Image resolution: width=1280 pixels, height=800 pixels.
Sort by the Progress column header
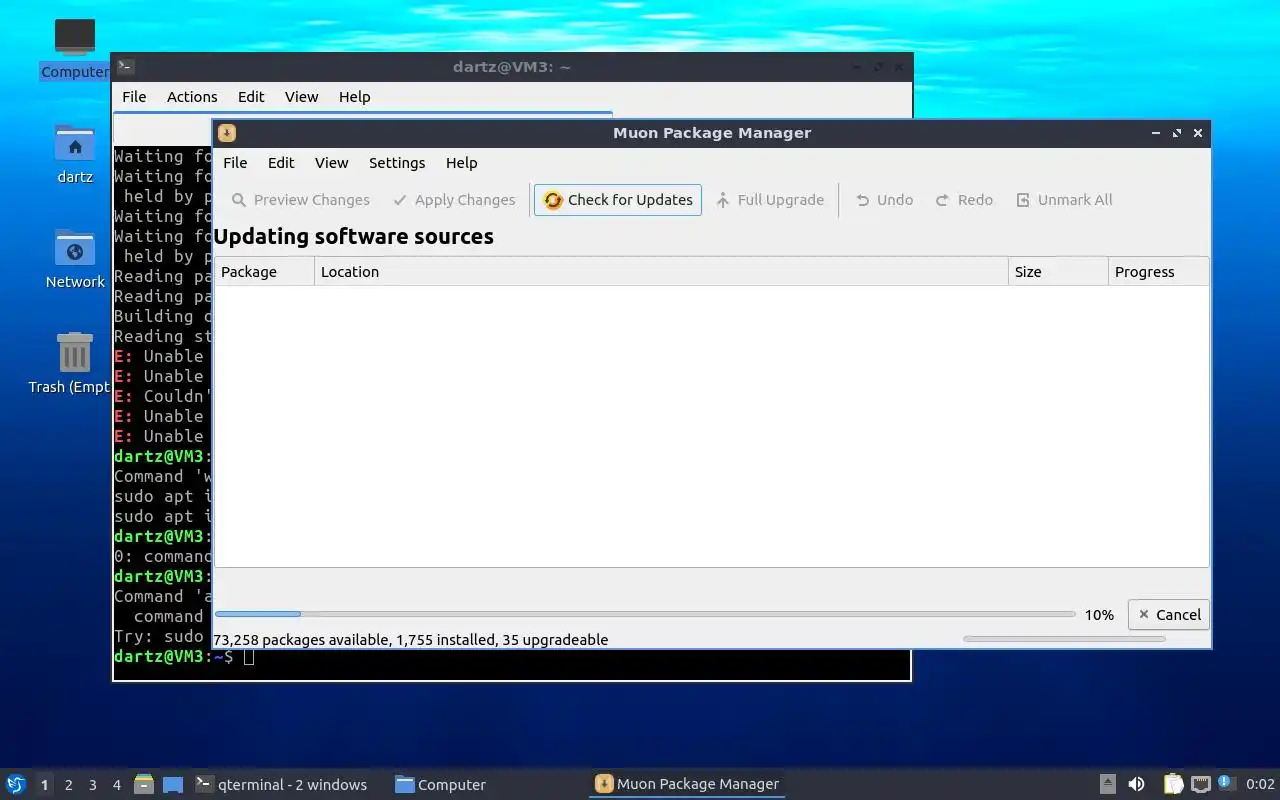pos(1158,272)
